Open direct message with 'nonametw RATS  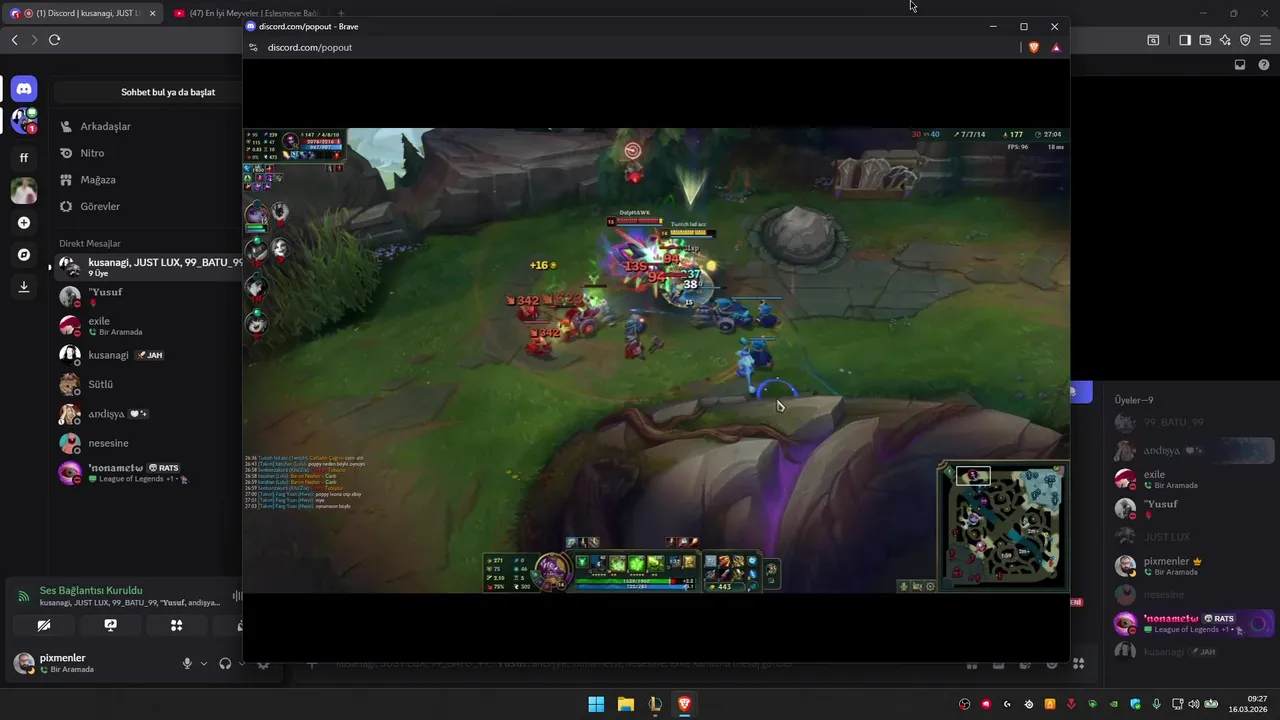pos(148,473)
